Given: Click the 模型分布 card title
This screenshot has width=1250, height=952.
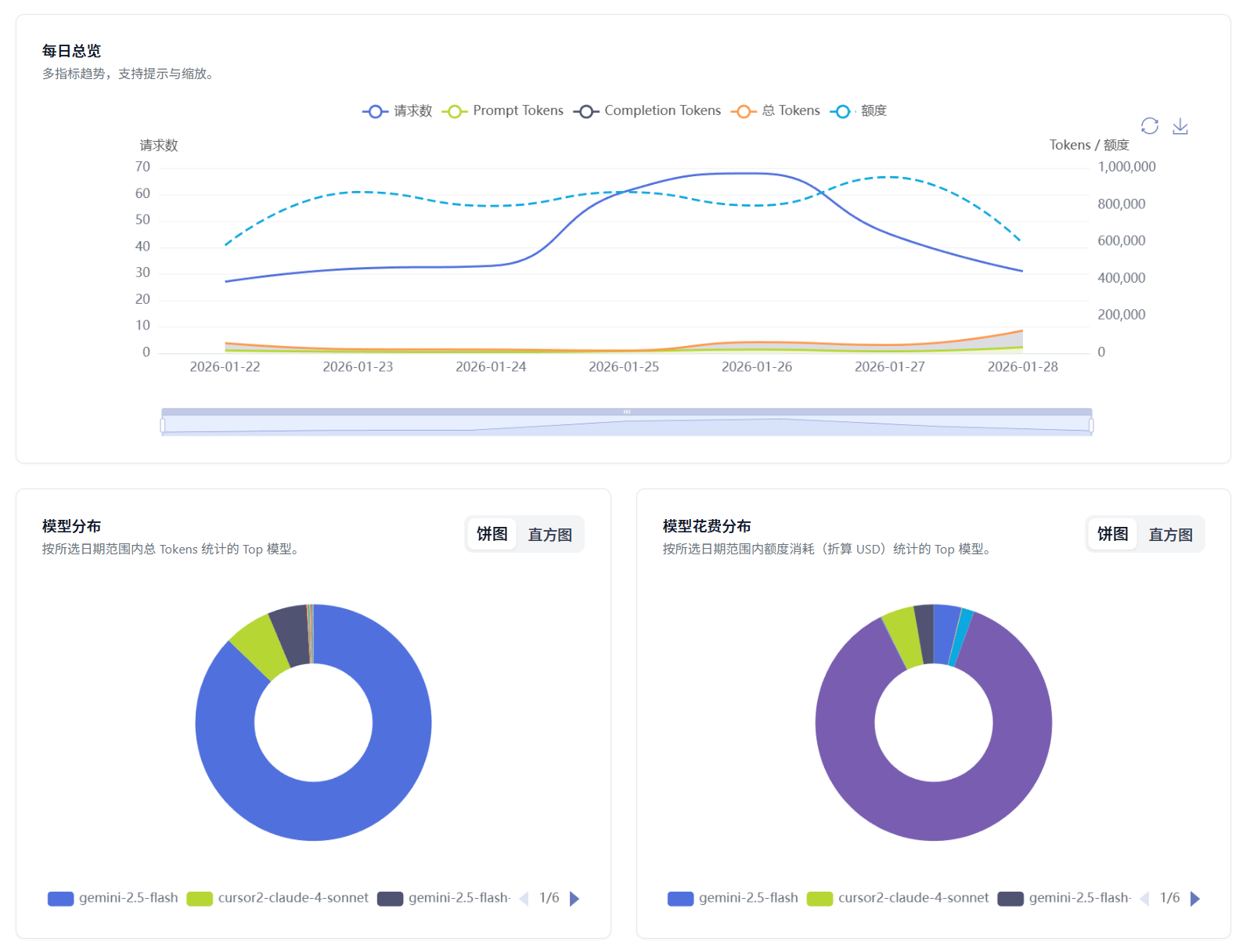Looking at the screenshot, I should pyautogui.click(x=71, y=526).
